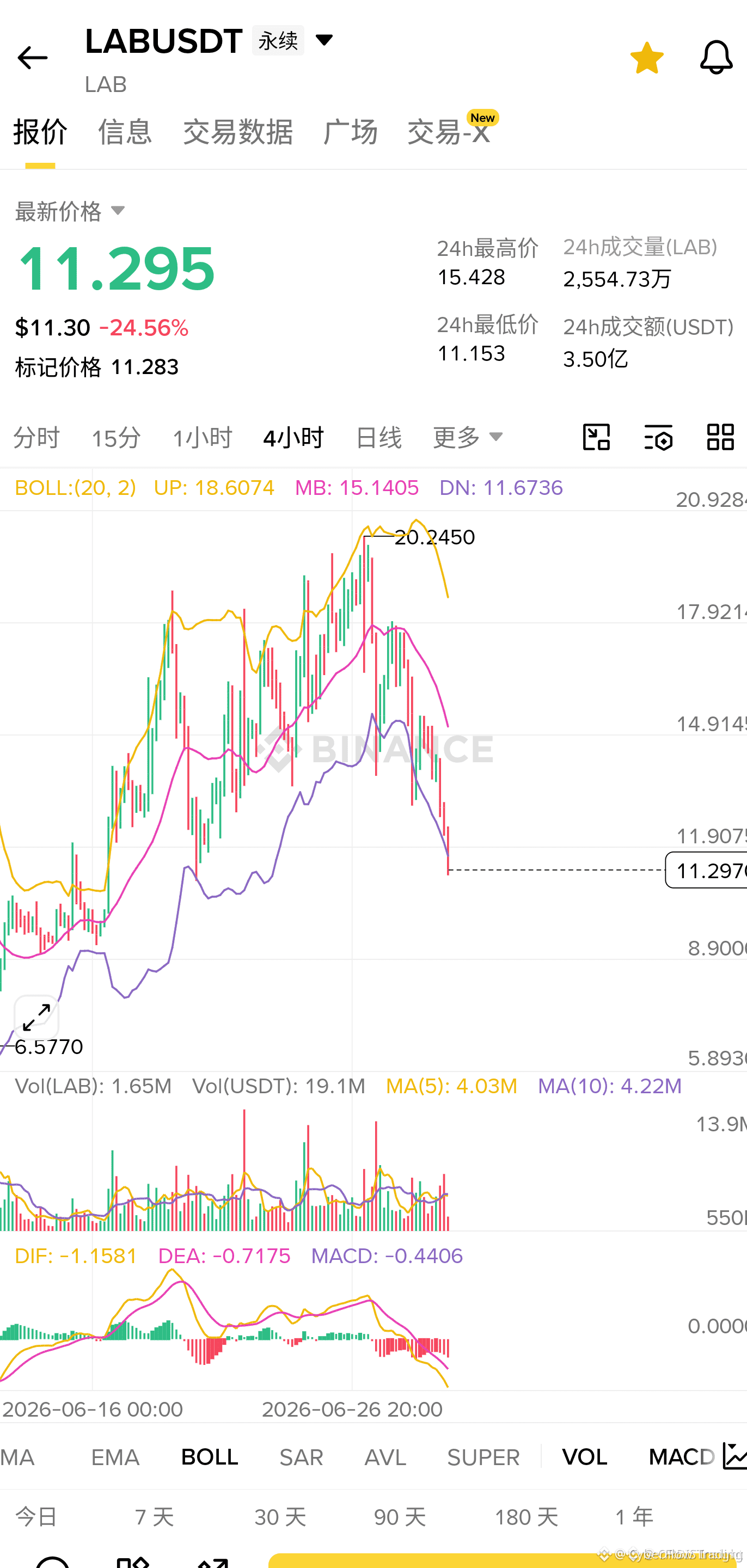
Task: Show 今日 price change range
Action: (36, 1517)
